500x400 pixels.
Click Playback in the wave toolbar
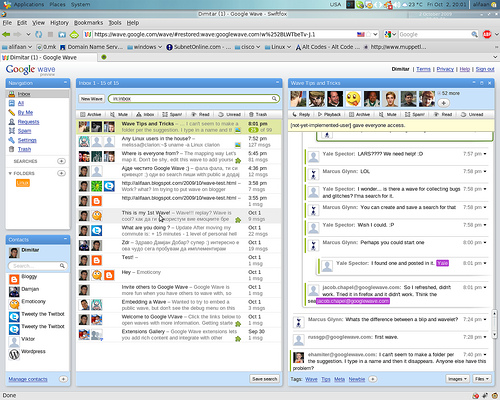click(329, 114)
